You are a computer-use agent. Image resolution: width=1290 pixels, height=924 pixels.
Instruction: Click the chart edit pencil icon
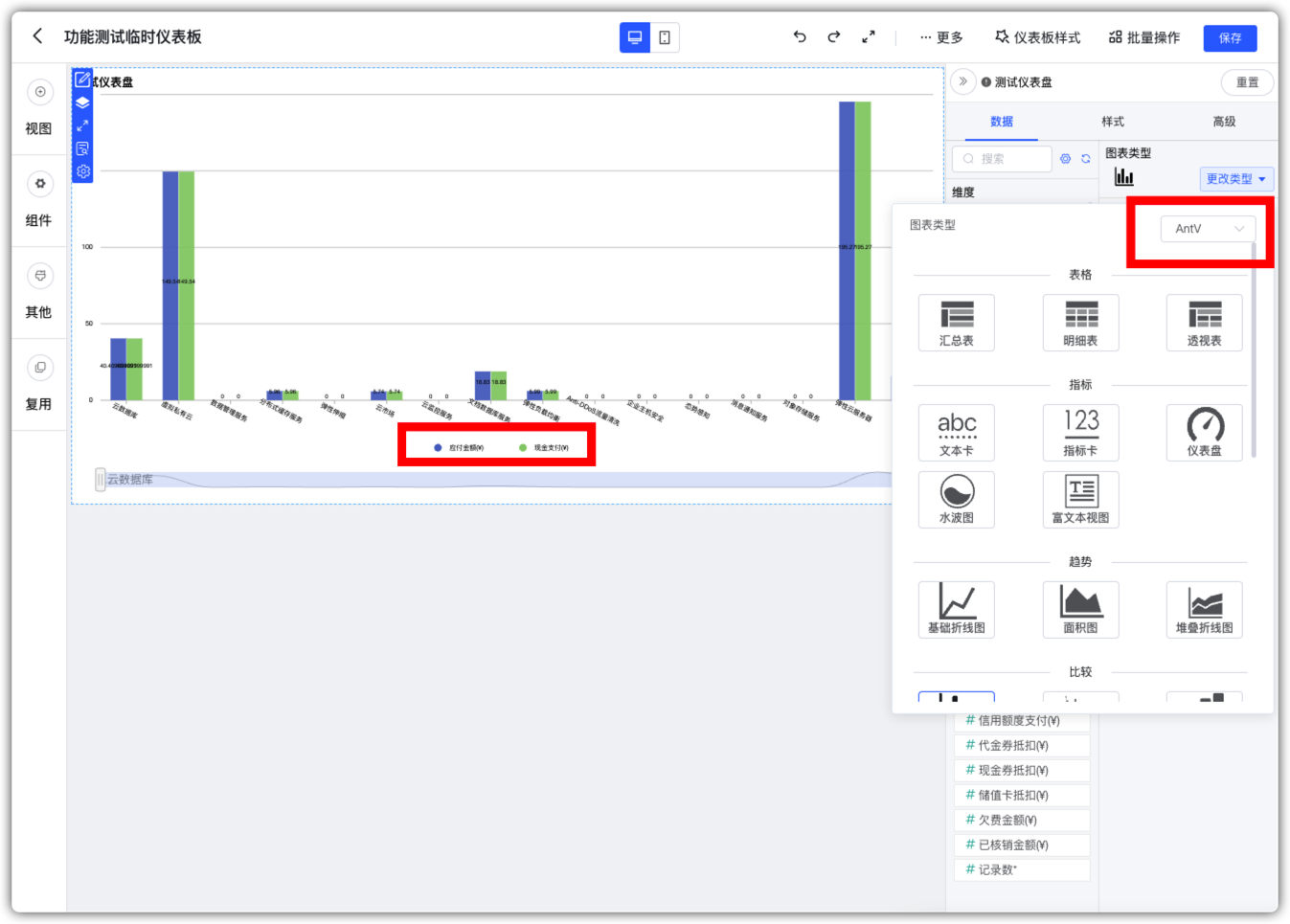coord(82,79)
